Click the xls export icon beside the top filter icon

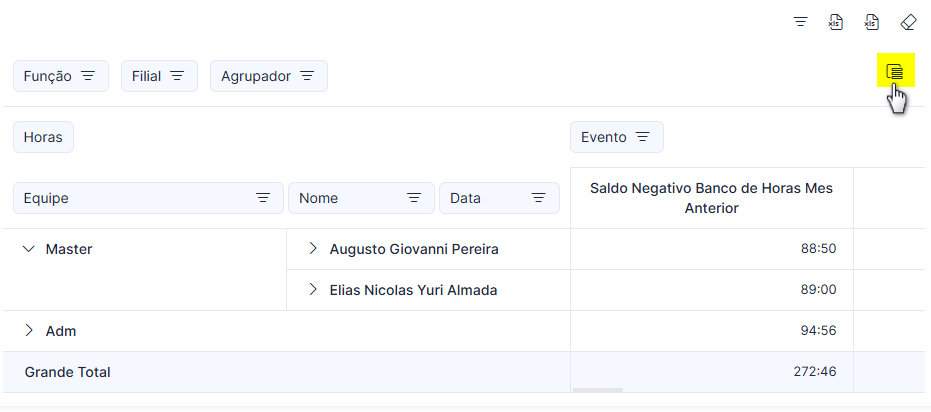[836, 23]
